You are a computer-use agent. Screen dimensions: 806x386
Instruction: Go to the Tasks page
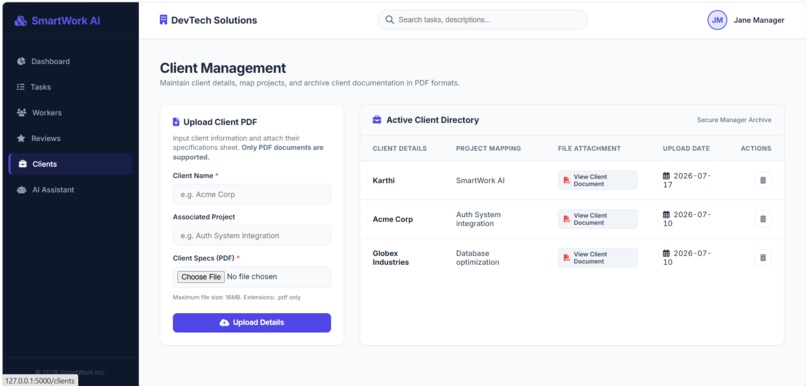click(x=70, y=87)
